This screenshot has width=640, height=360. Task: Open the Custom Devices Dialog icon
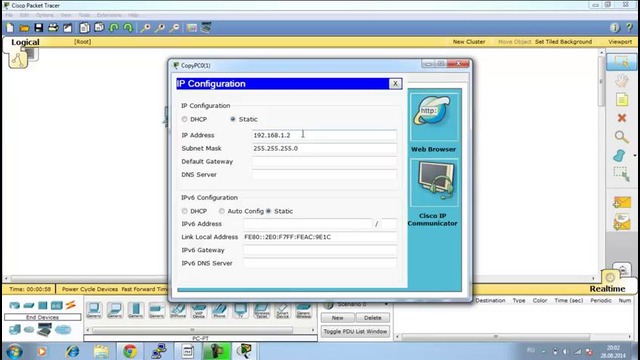click(x=206, y=27)
